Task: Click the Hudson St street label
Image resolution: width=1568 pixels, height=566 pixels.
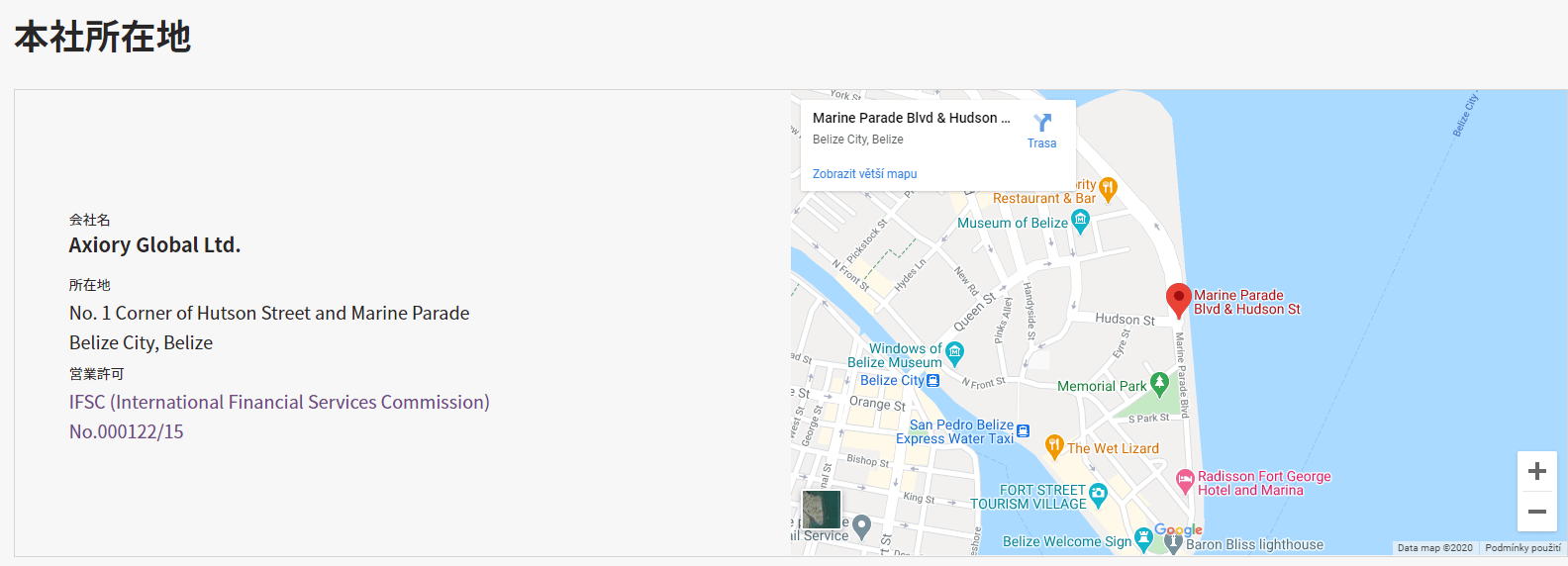Action: (1125, 319)
